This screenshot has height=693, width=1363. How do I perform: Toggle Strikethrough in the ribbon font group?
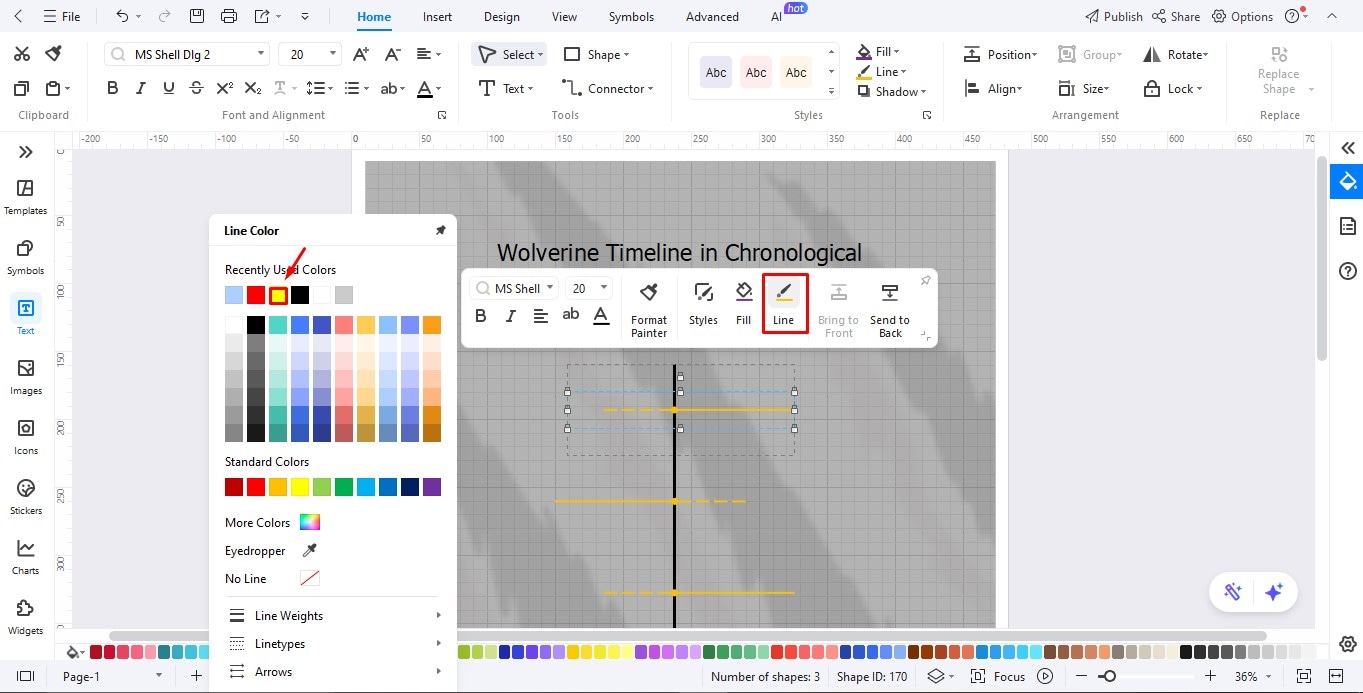197,88
